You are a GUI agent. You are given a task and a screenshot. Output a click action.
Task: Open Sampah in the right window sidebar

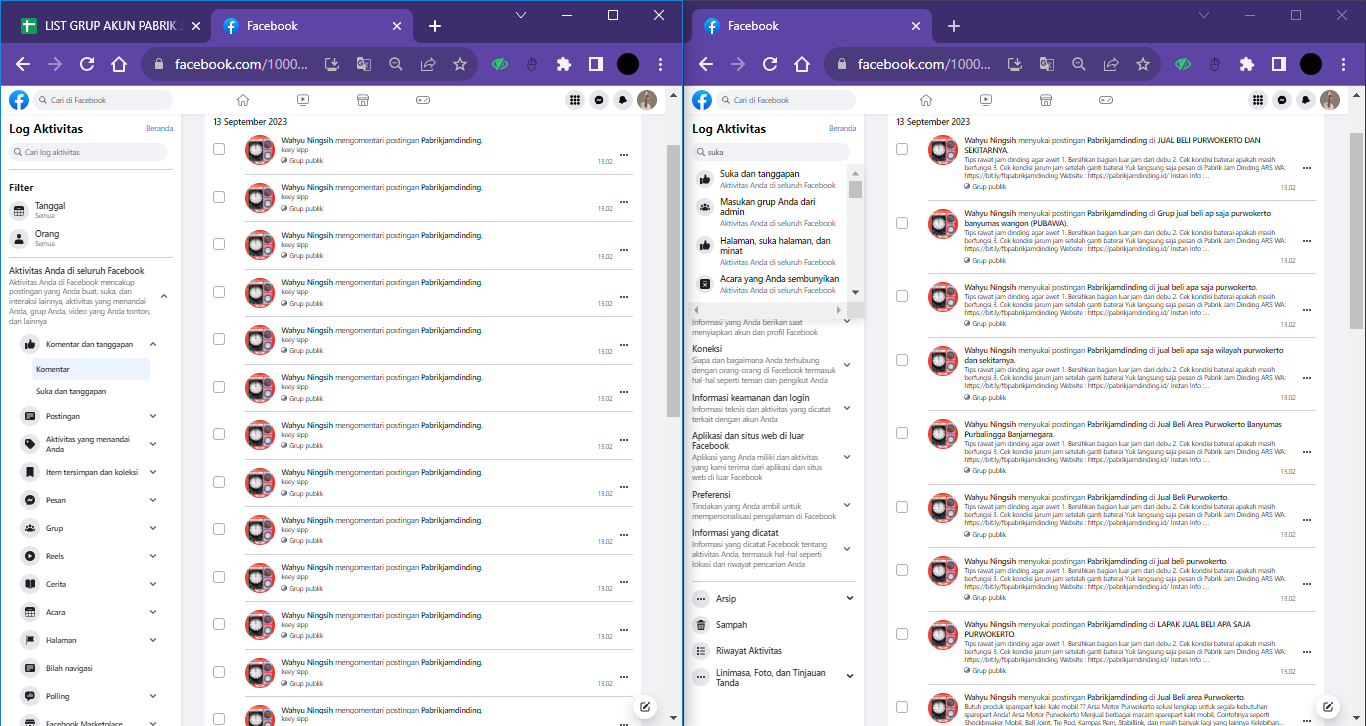coord(773,624)
